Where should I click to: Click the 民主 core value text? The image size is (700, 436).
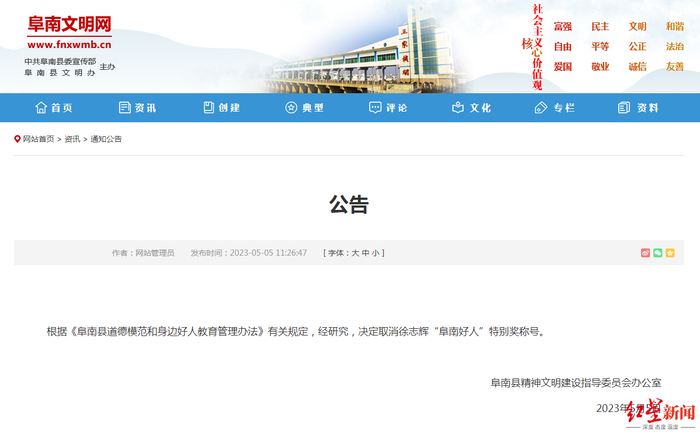(x=600, y=27)
